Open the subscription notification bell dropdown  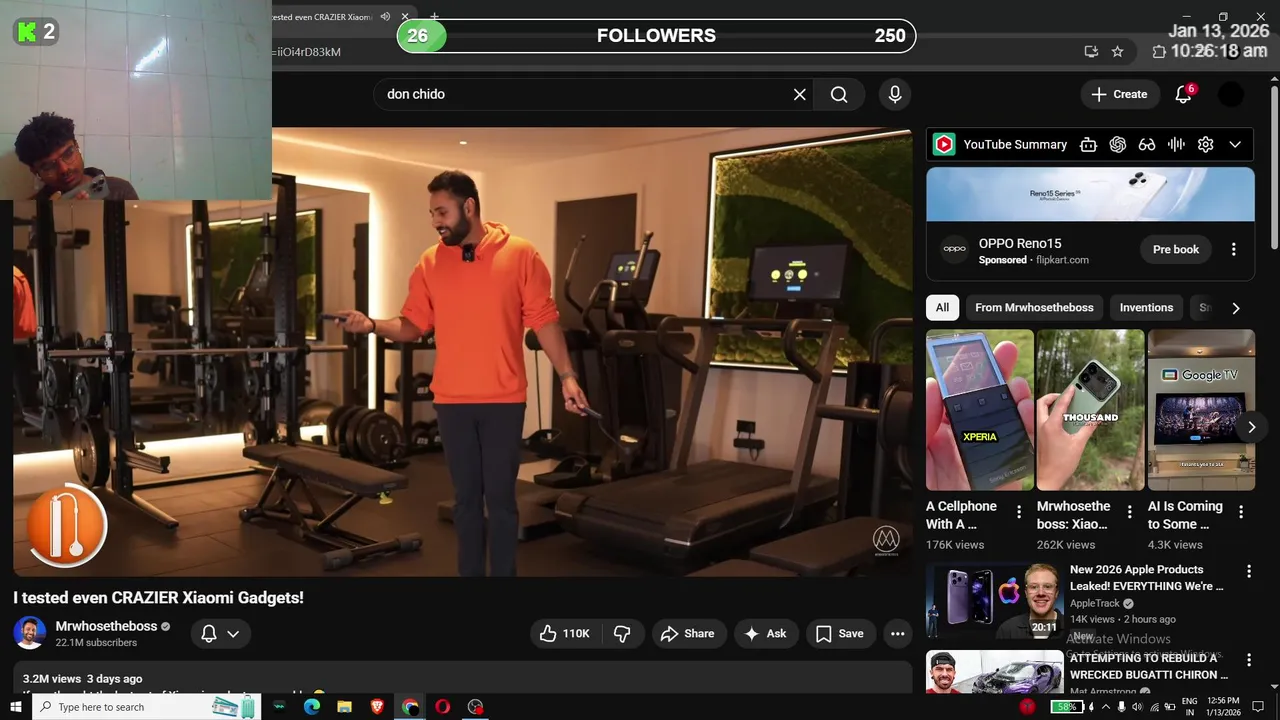(x=220, y=633)
